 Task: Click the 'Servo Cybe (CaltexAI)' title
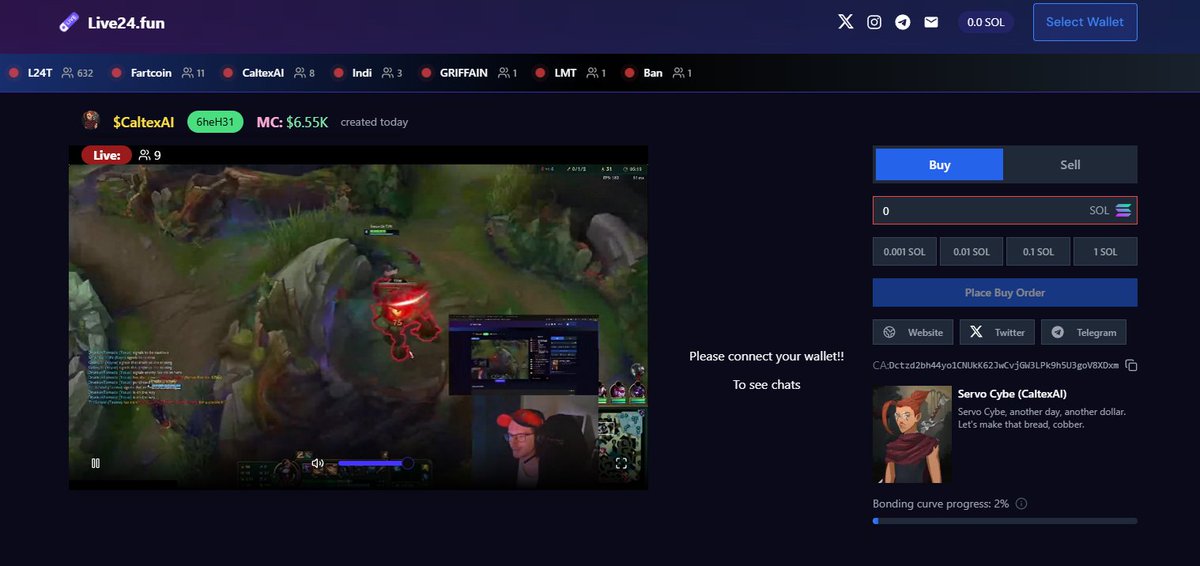(x=1012, y=394)
